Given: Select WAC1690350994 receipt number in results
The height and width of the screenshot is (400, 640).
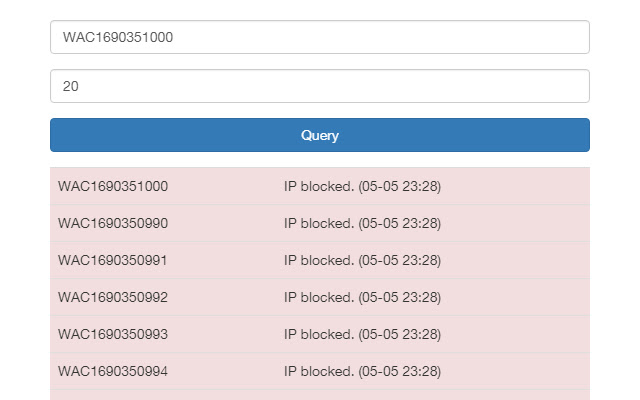Looking at the screenshot, I should [x=113, y=371].
